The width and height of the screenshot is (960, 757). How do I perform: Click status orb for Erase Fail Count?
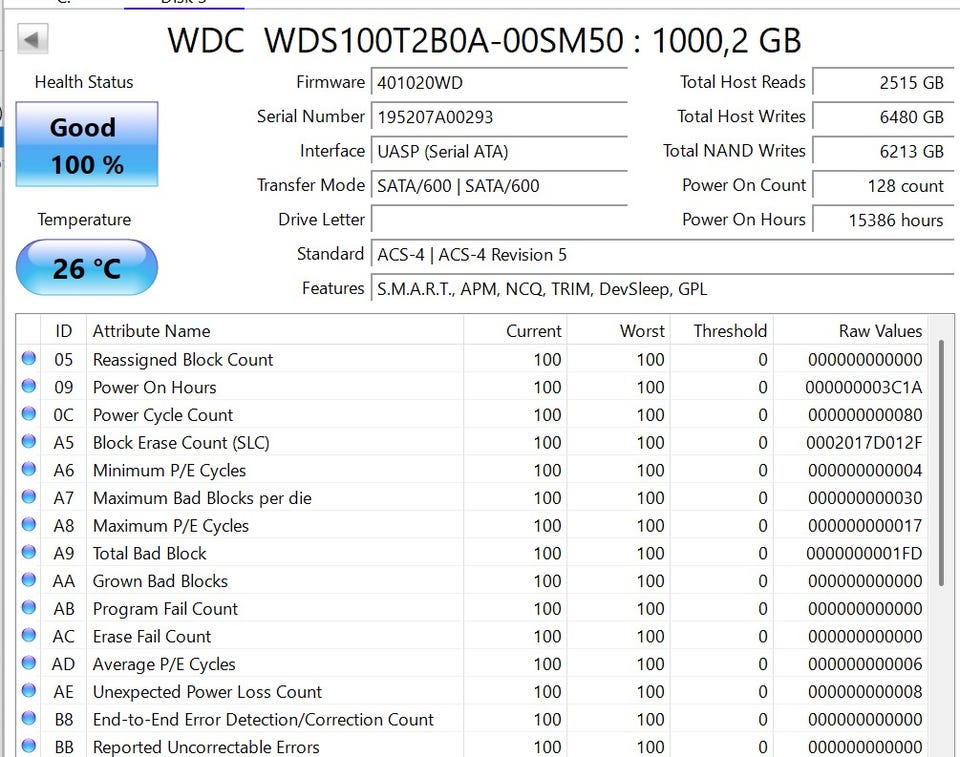pyautogui.click(x=29, y=635)
